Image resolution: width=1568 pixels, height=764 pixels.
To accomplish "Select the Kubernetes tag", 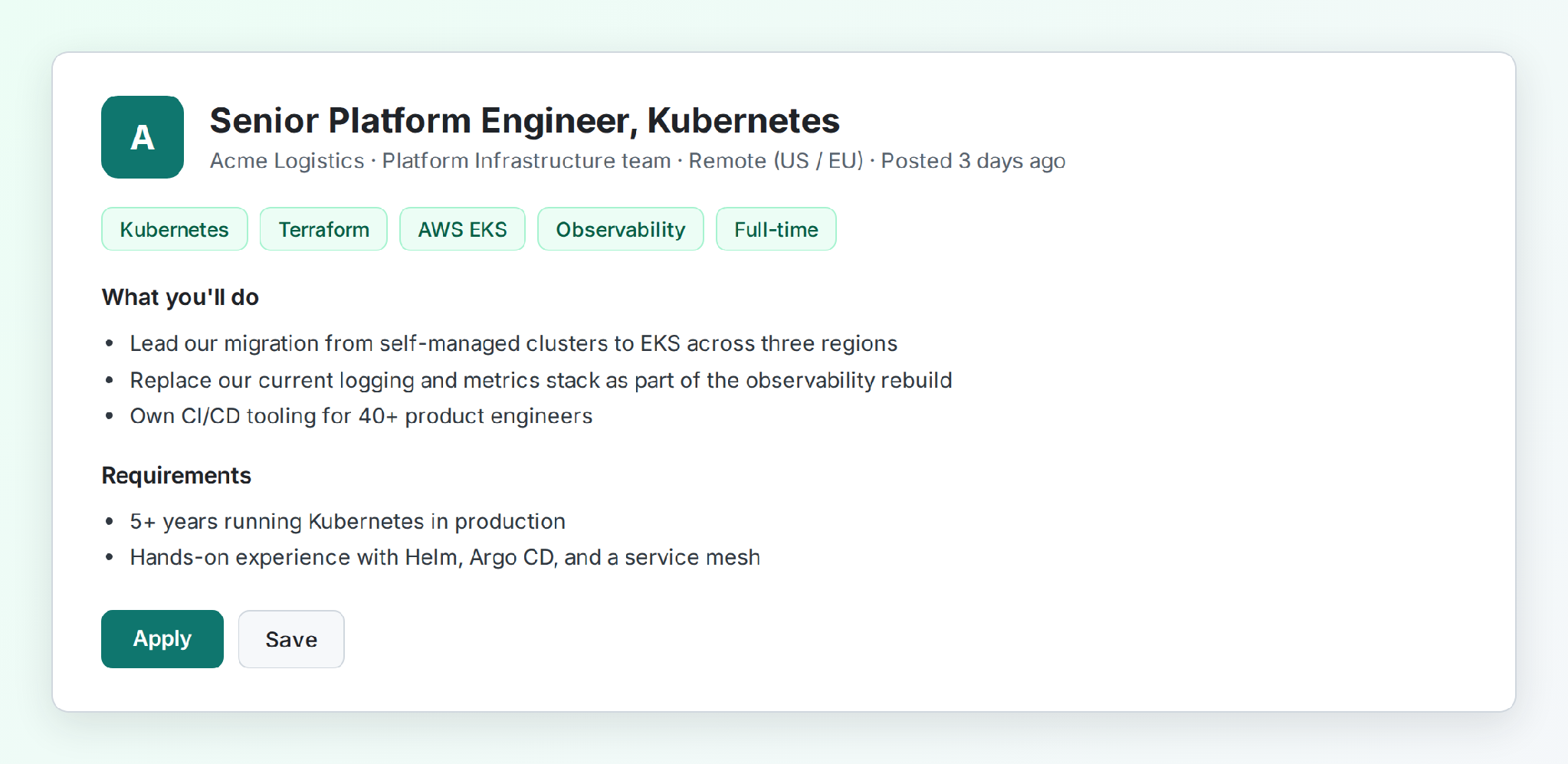I will point(175,229).
